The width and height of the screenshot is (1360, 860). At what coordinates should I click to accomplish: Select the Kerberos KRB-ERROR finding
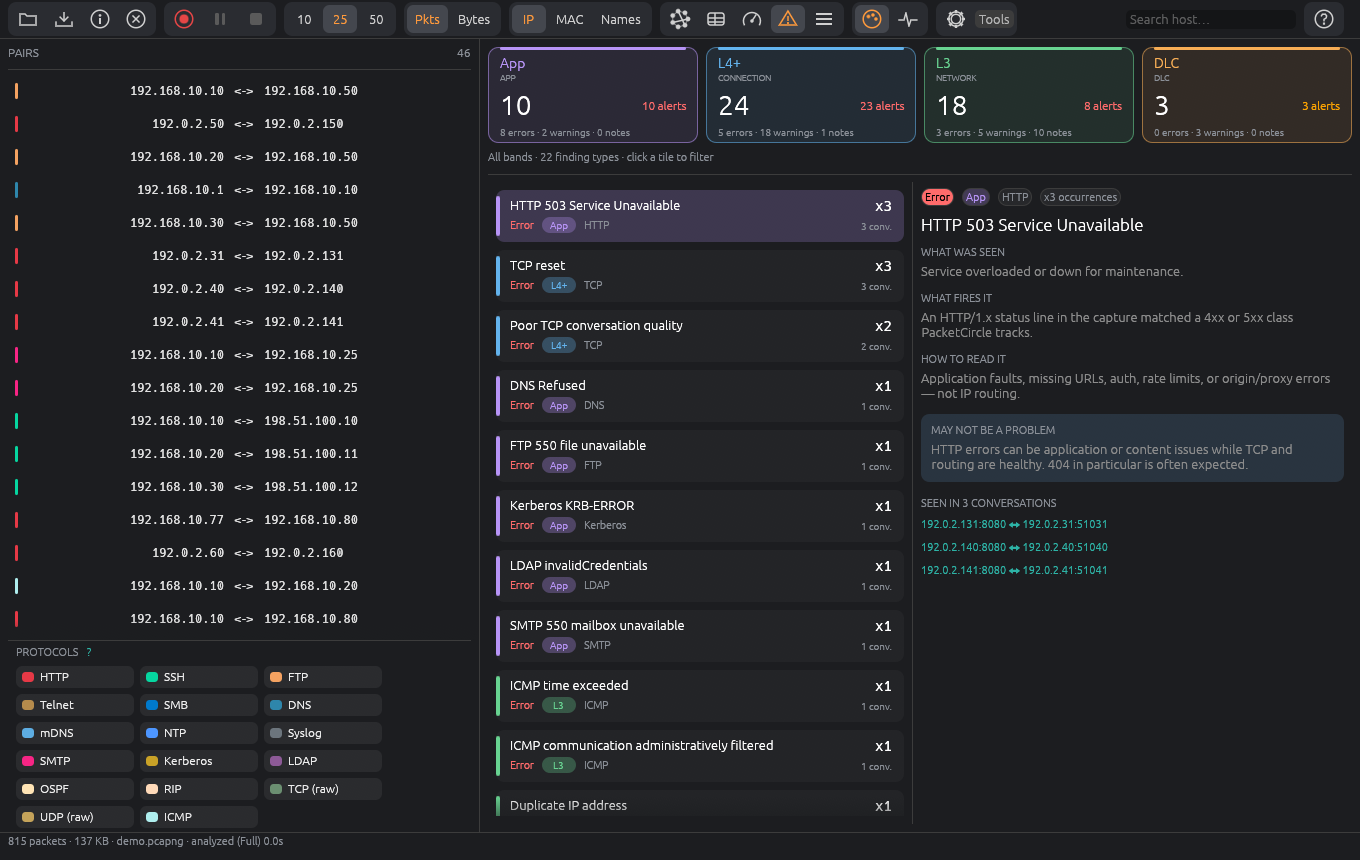(x=700, y=515)
